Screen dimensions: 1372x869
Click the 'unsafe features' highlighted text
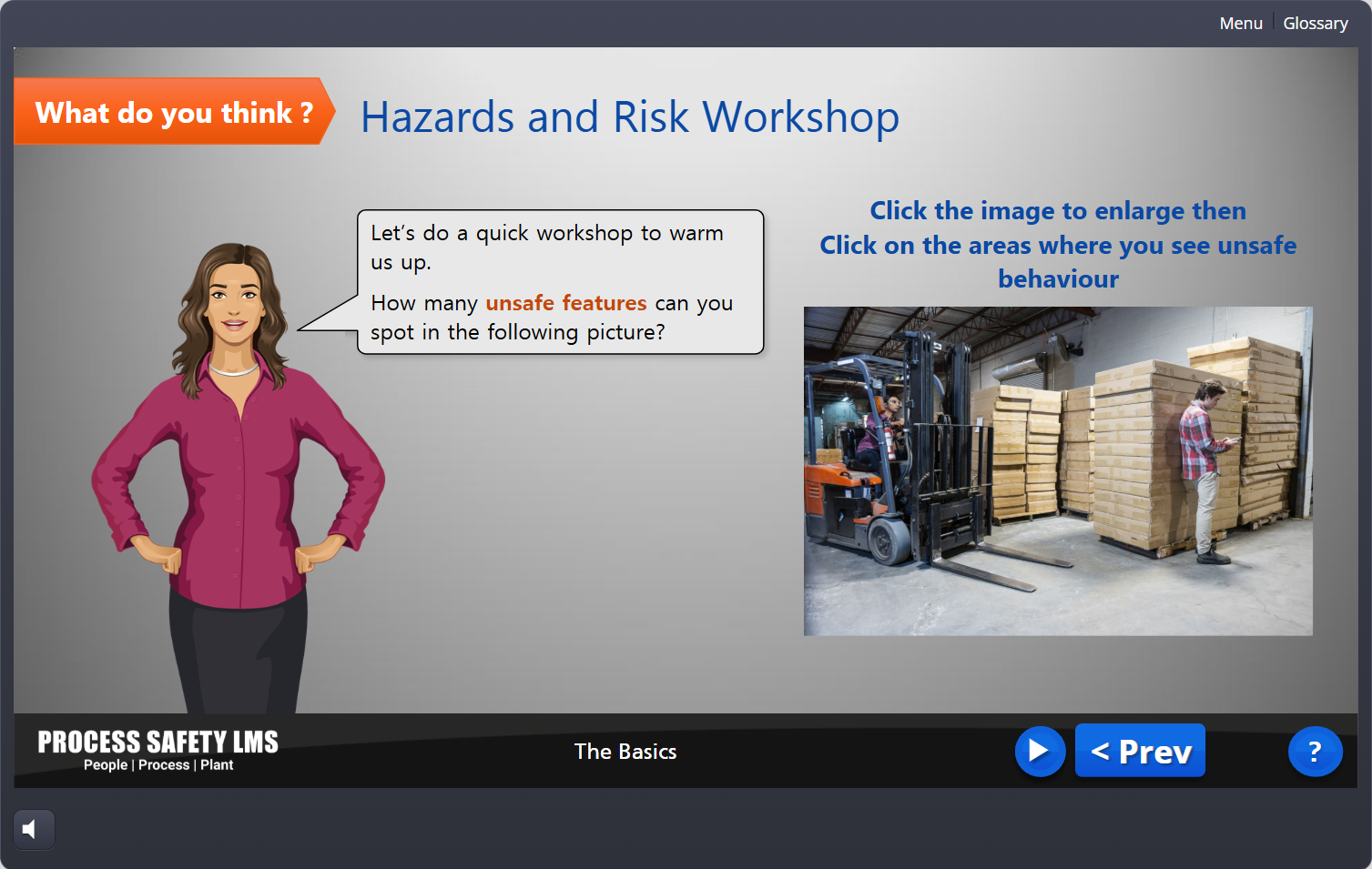click(x=565, y=303)
